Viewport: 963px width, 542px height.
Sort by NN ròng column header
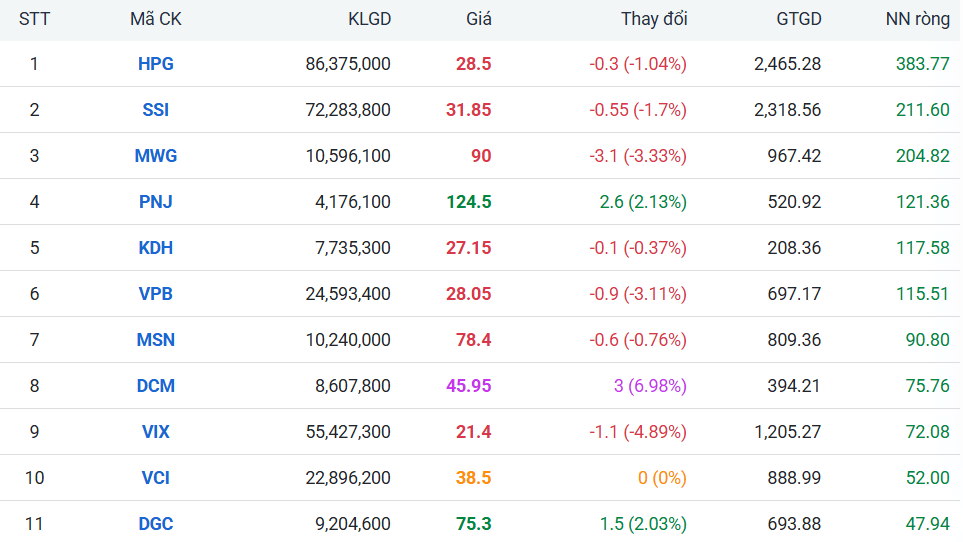click(918, 19)
